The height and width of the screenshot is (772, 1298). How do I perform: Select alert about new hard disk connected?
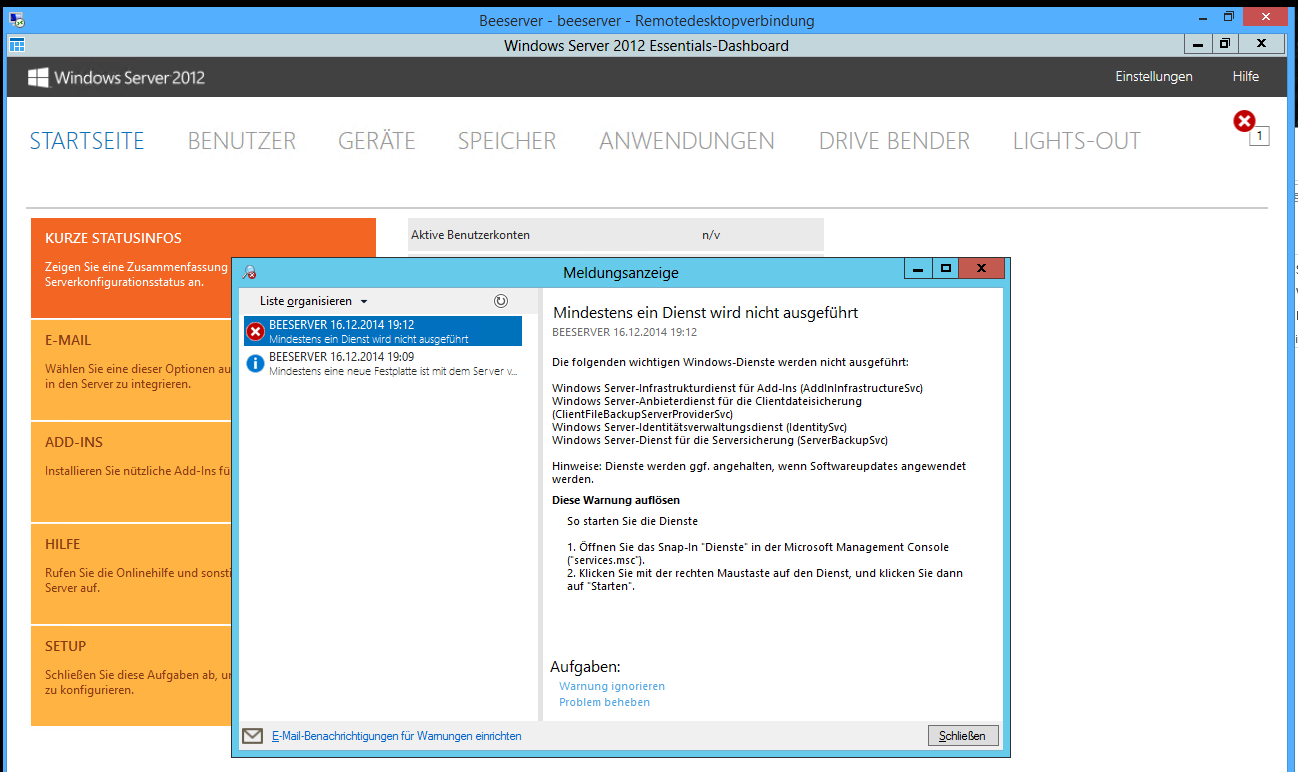[382, 363]
